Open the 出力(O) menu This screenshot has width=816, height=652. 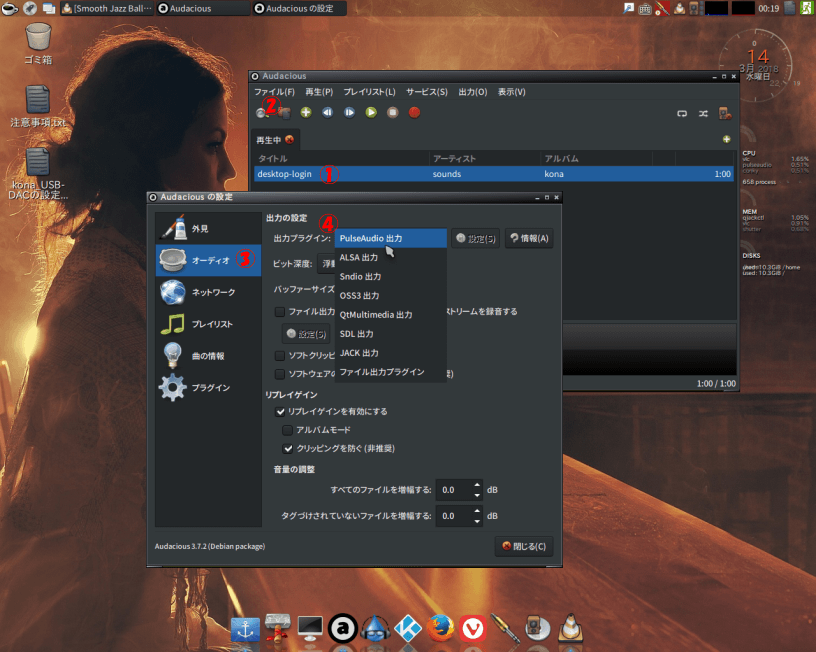point(473,92)
